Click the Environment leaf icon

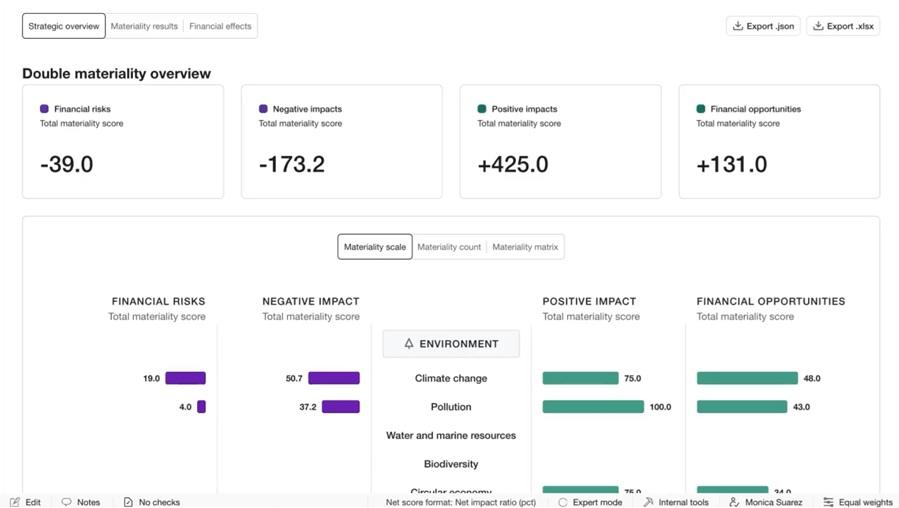409,344
